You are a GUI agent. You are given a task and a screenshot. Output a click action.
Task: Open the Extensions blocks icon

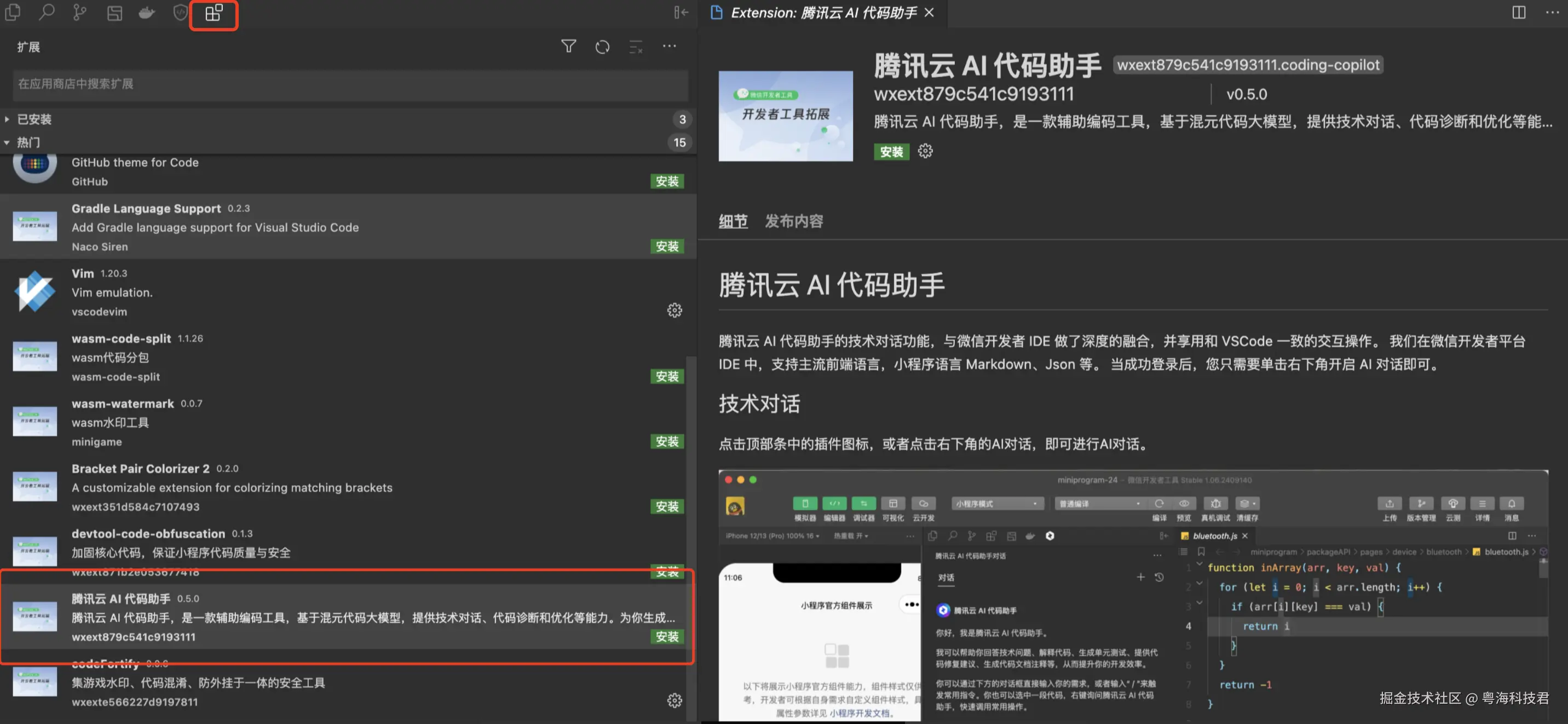213,13
